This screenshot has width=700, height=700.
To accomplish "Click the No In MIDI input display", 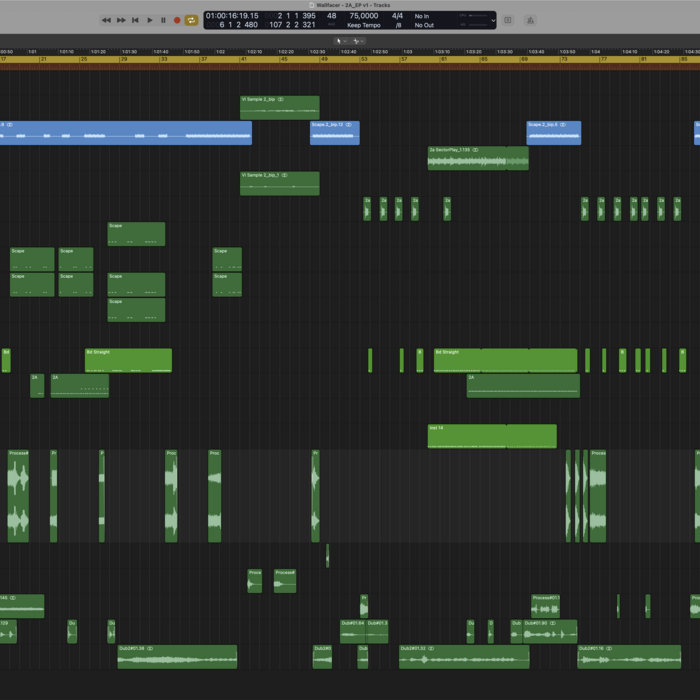I will click(423, 16).
